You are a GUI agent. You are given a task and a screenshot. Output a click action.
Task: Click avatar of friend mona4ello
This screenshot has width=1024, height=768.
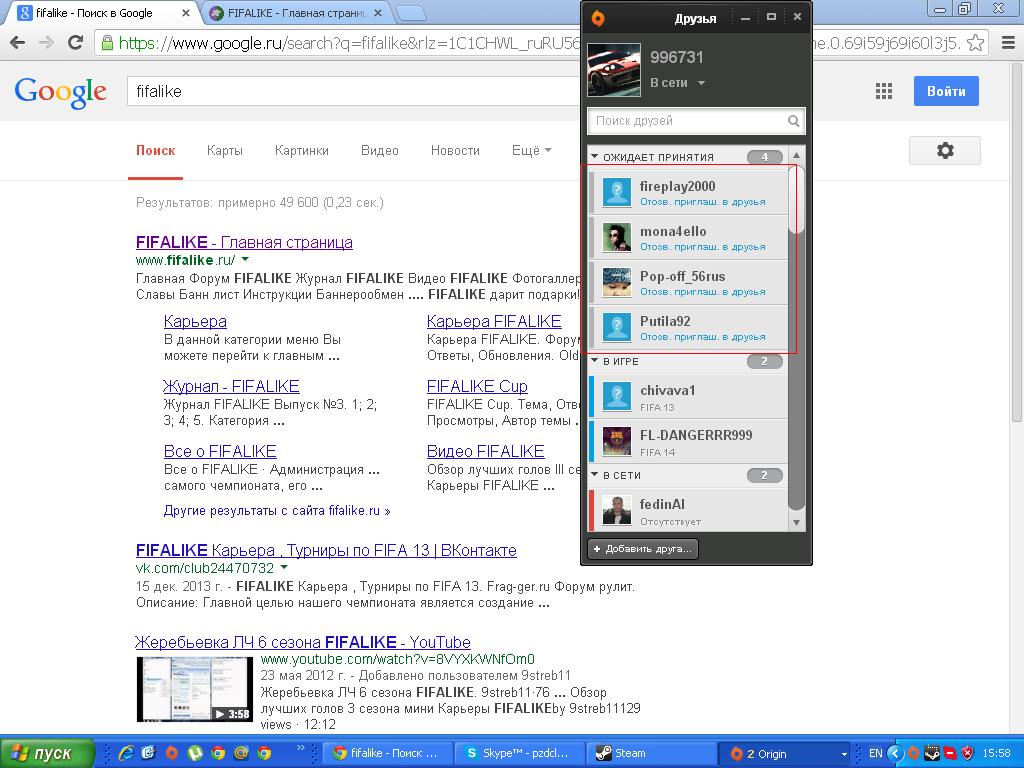tap(616, 238)
